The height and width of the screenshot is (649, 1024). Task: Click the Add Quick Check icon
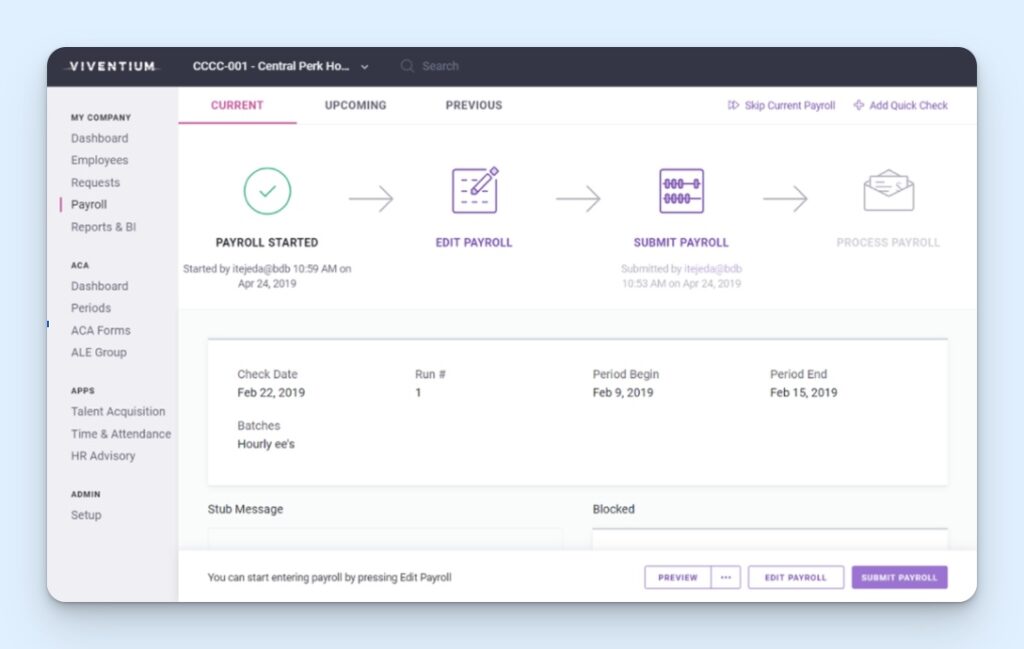(859, 105)
